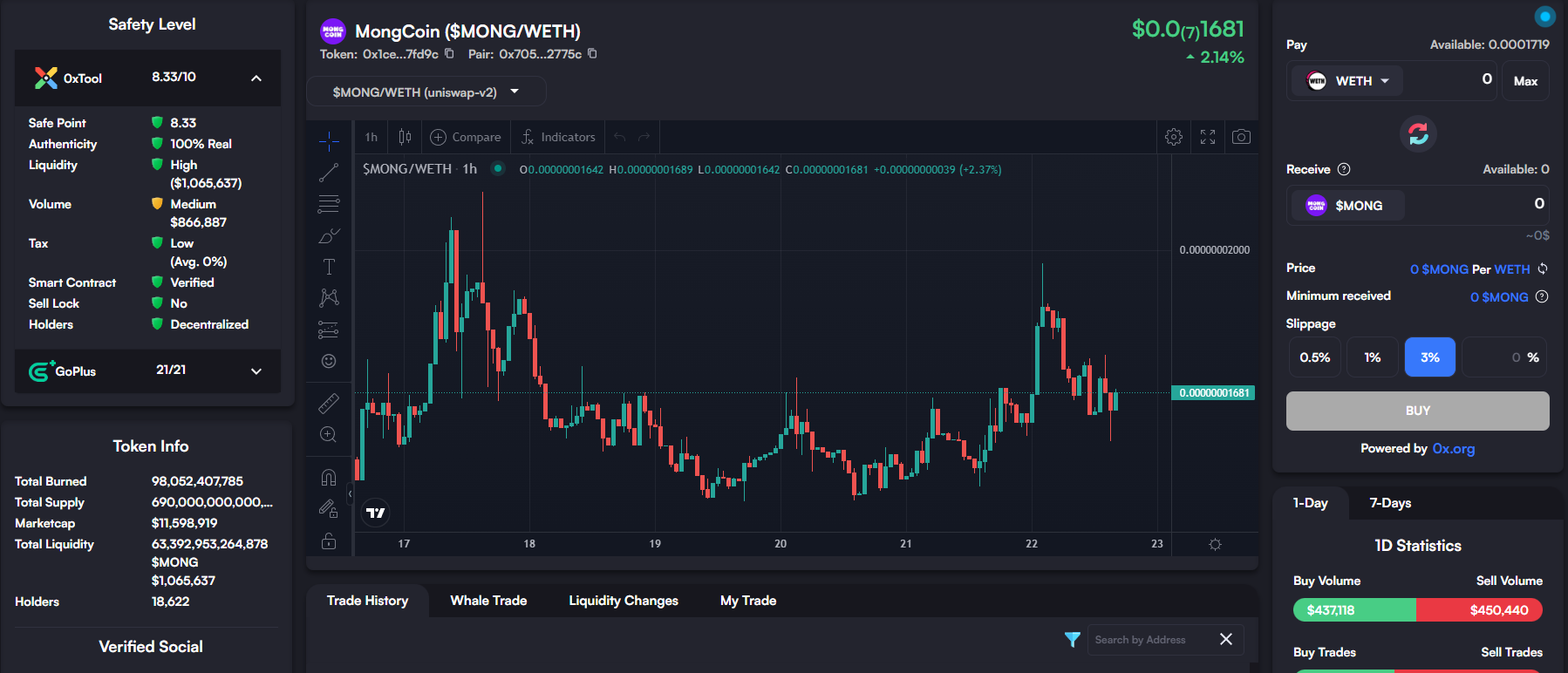Copy the pair address
Image resolution: width=1568 pixels, height=673 pixels.
[592, 54]
